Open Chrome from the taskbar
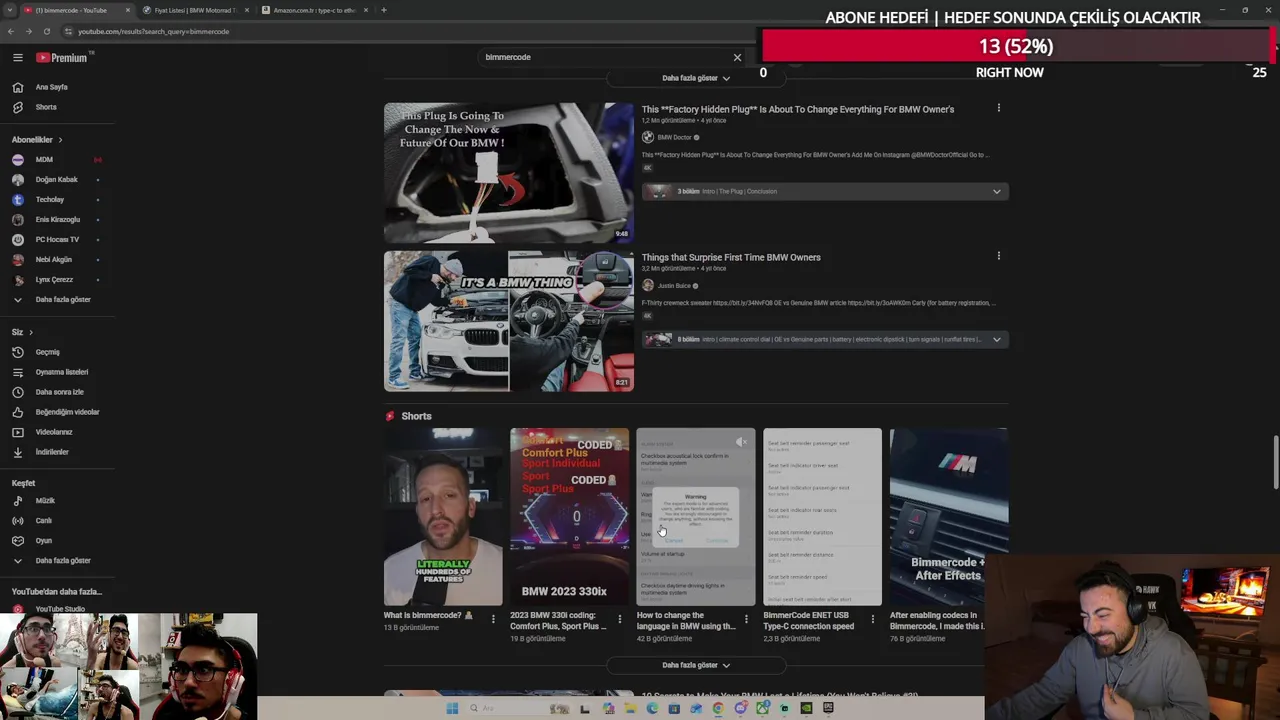This screenshot has width=1280, height=720. point(718,708)
